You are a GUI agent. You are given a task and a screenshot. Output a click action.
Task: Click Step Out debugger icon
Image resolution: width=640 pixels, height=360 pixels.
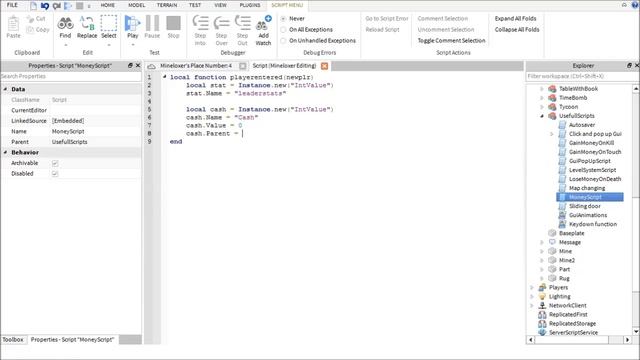tap(243, 23)
